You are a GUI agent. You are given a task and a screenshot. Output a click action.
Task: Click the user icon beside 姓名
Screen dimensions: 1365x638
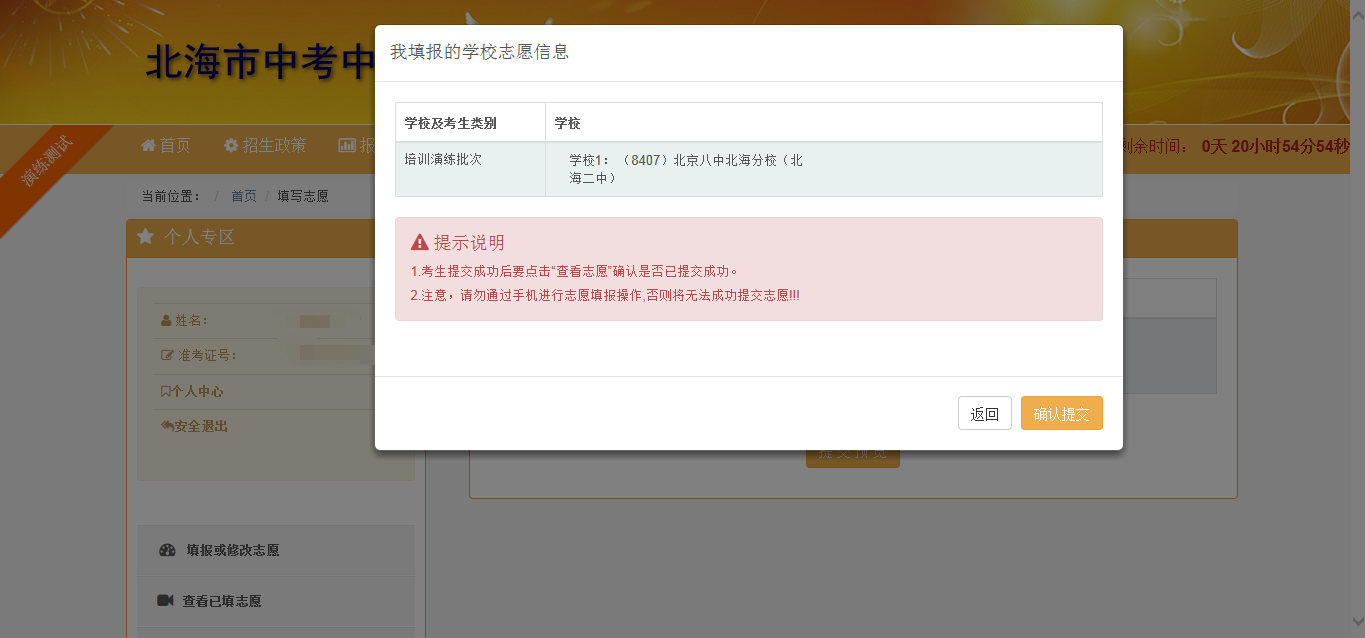point(166,321)
